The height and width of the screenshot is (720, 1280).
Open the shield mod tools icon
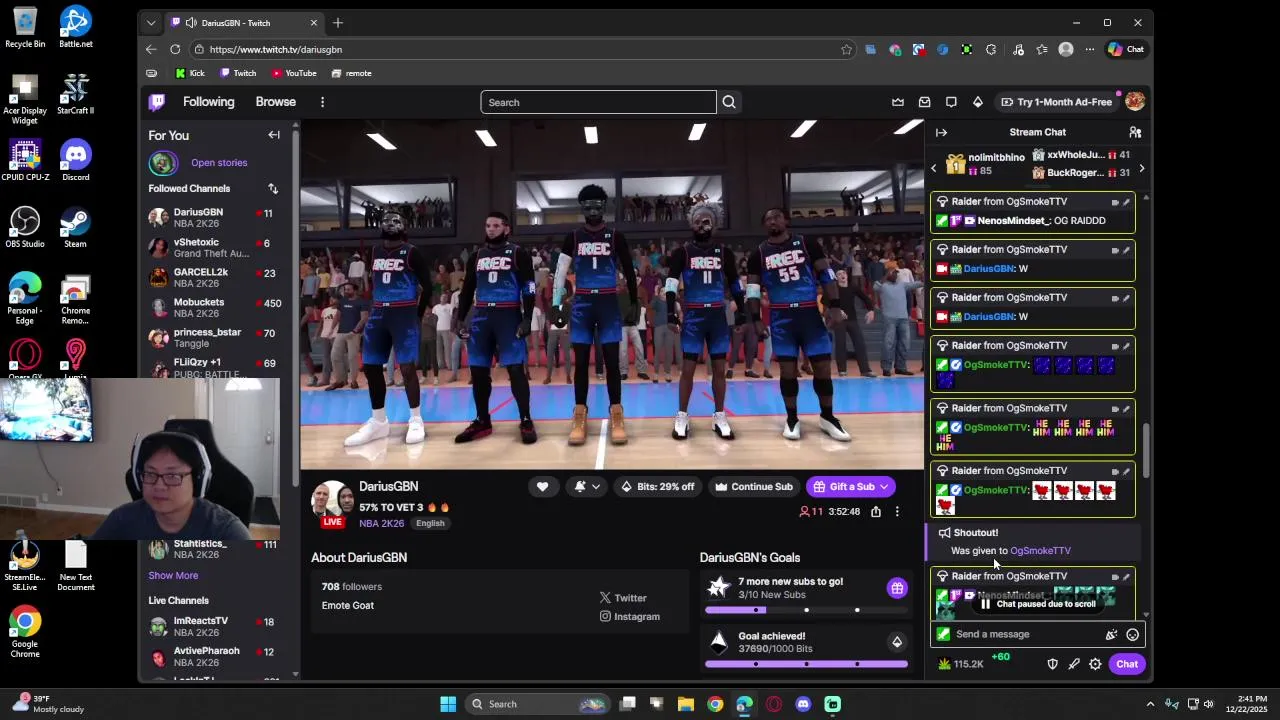(1052, 664)
